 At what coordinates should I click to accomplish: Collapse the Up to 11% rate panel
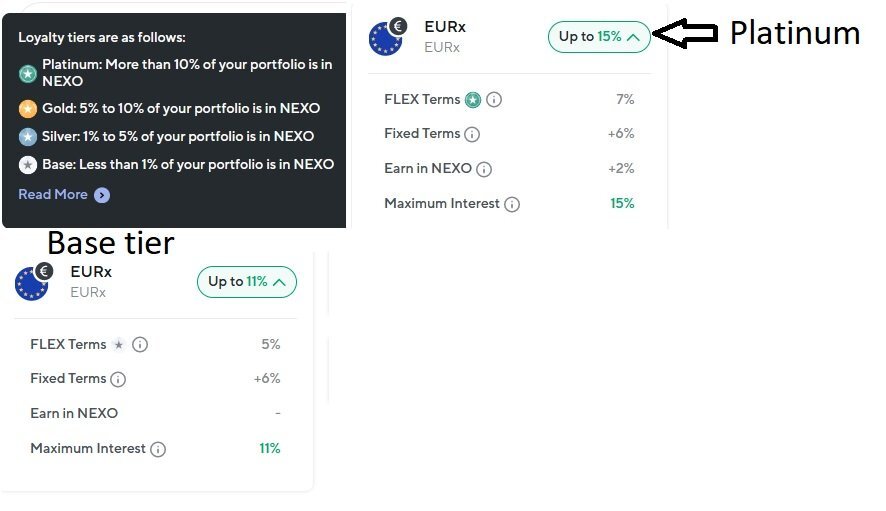click(x=247, y=282)
